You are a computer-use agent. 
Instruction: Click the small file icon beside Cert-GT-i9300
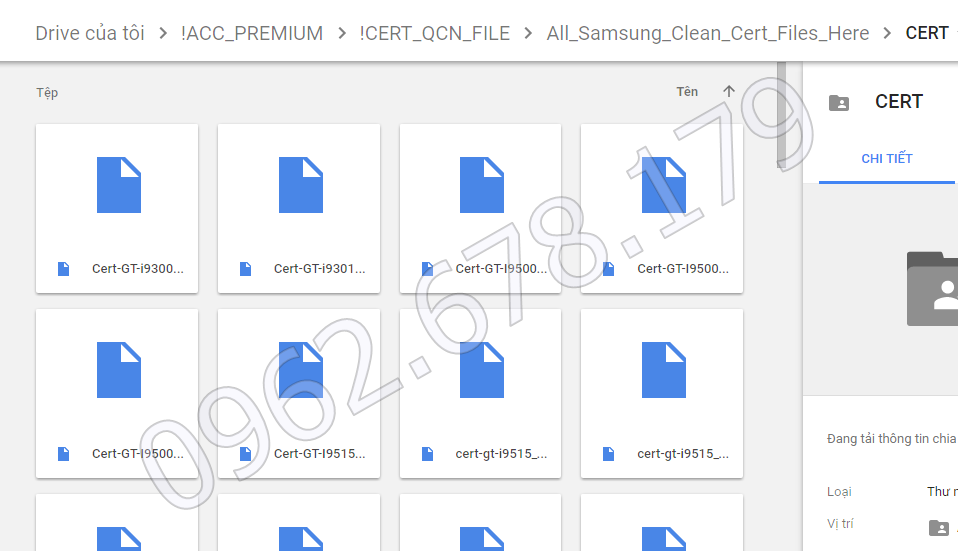(x=64, y=269)
